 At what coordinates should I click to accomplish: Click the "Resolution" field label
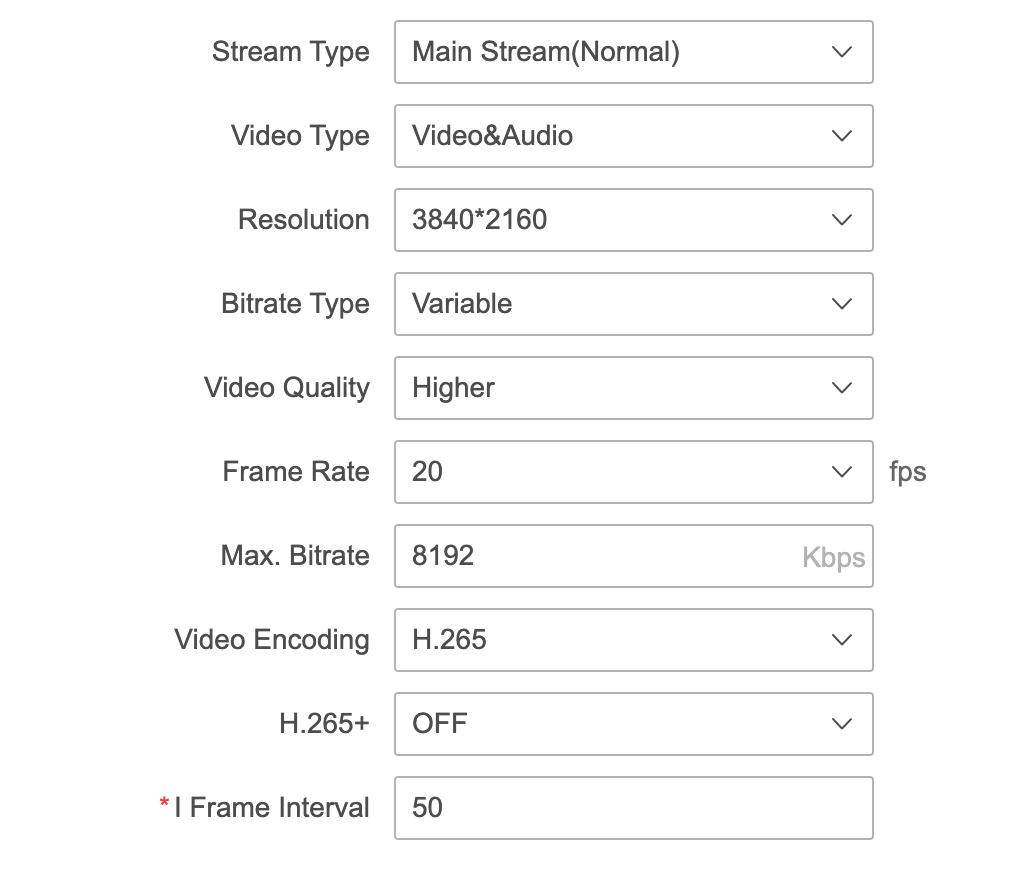tap(303, 220)
